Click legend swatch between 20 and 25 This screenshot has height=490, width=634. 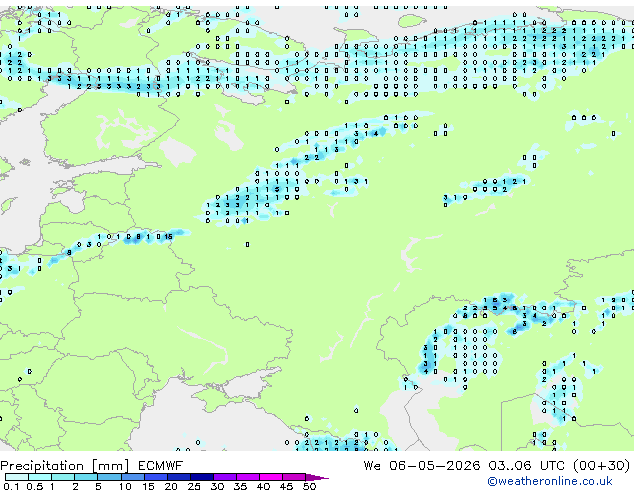179,477
